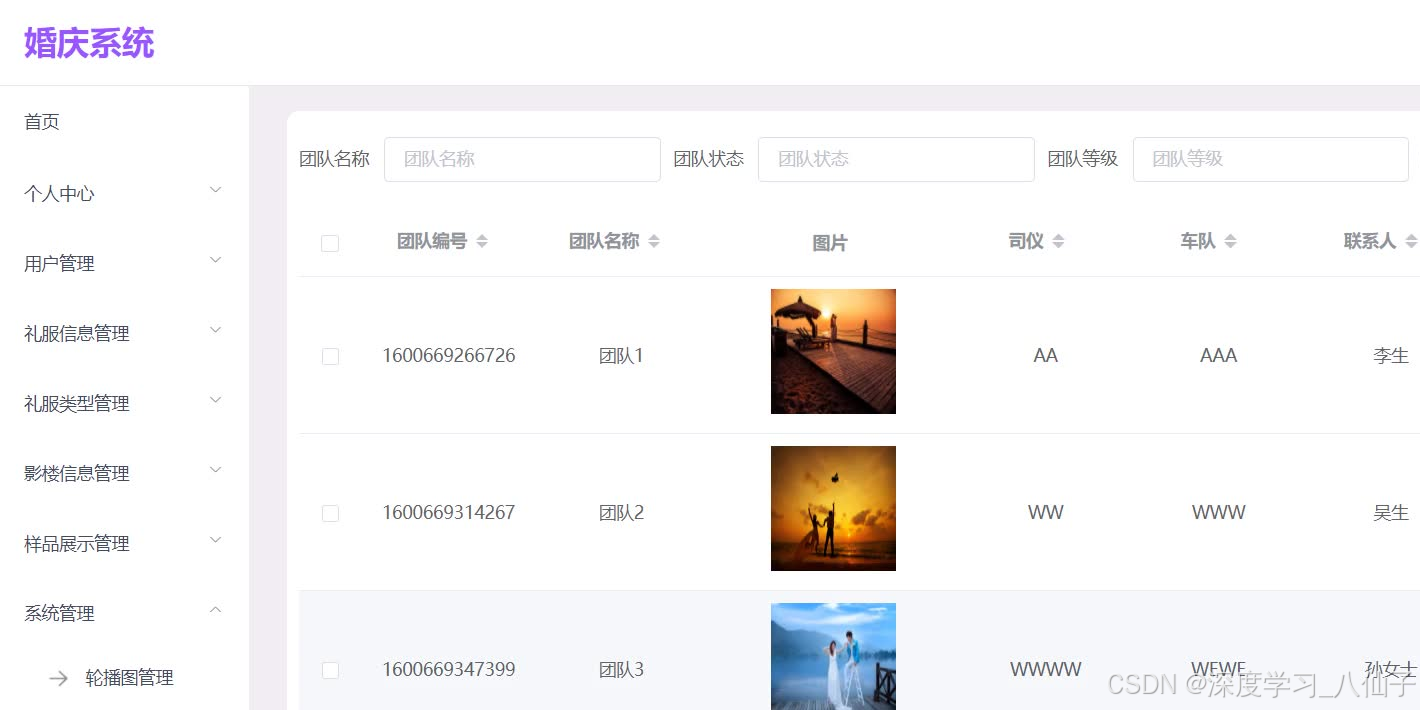Select the checkbox on the 团队2 row
This screenshot has width=1420, height=710.
pos(330,513)
